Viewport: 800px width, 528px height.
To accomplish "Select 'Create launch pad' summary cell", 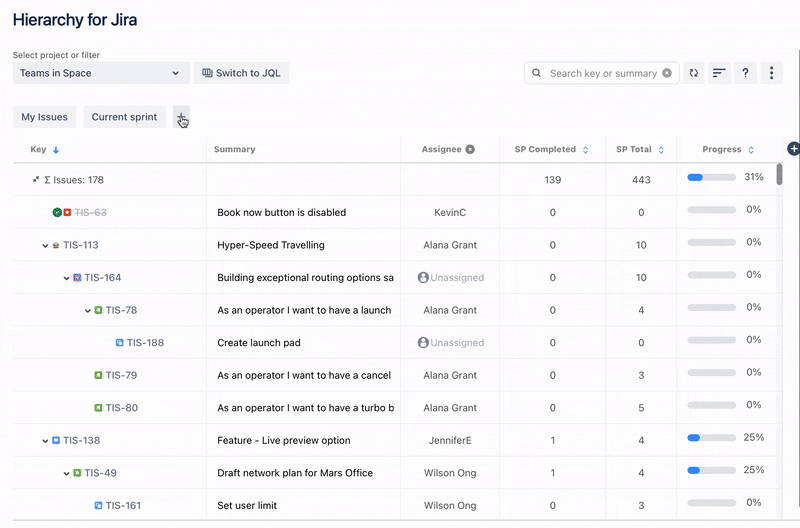I will click(x=259, y=343).
